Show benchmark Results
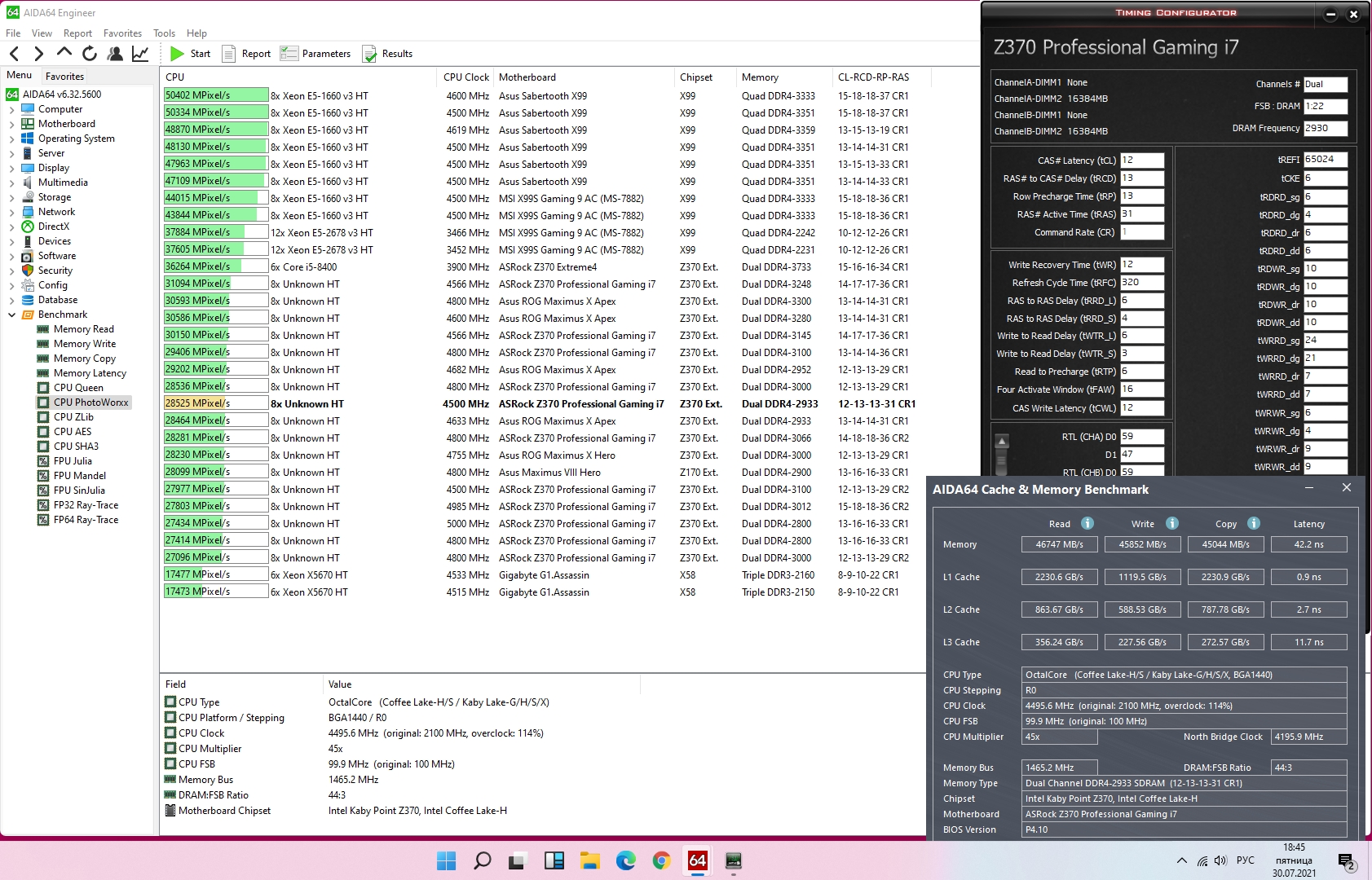Viewport: 1372px width, 880px height. (387, 54)
